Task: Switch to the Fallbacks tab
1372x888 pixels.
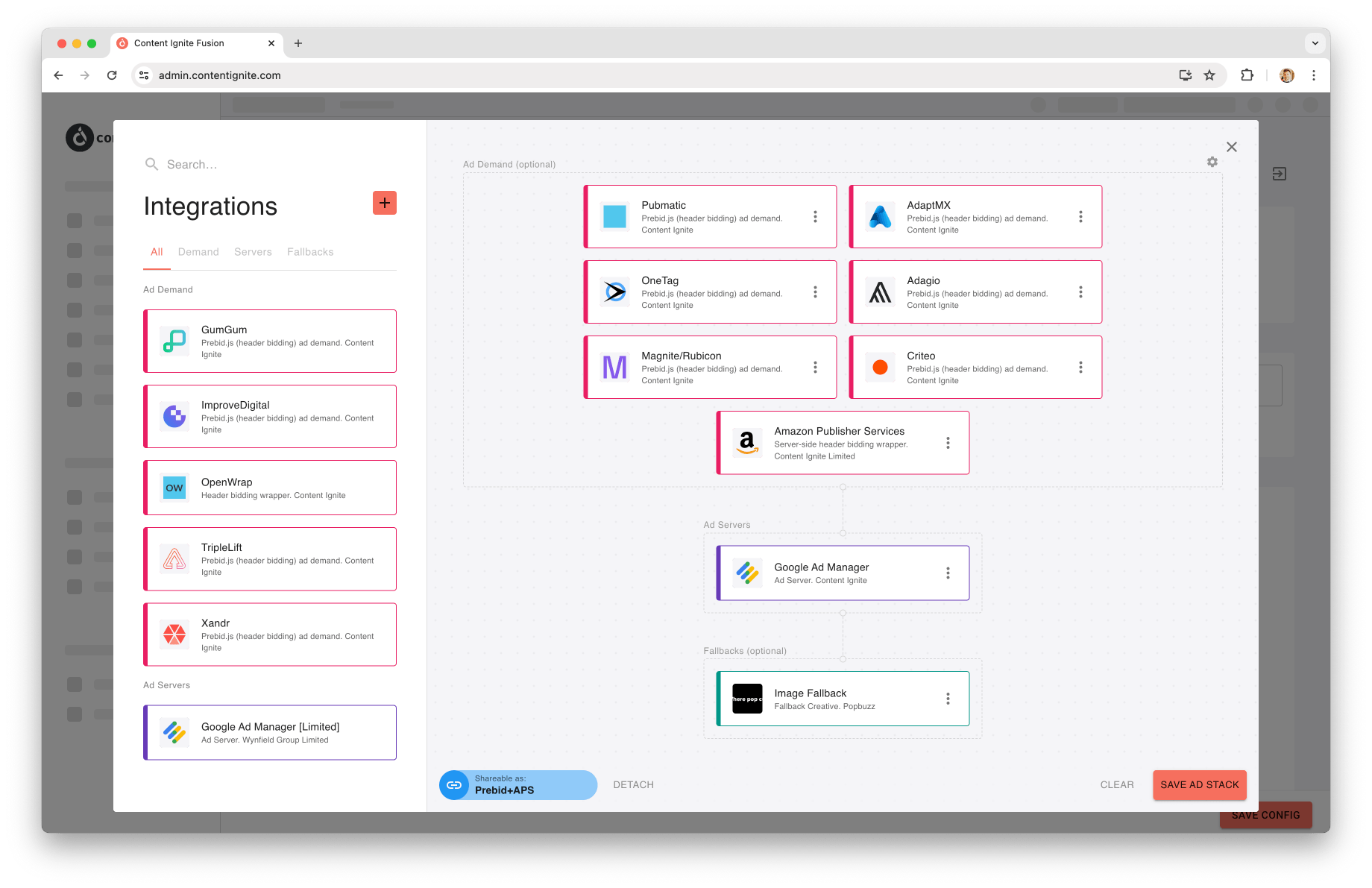Action: [310, 252]
